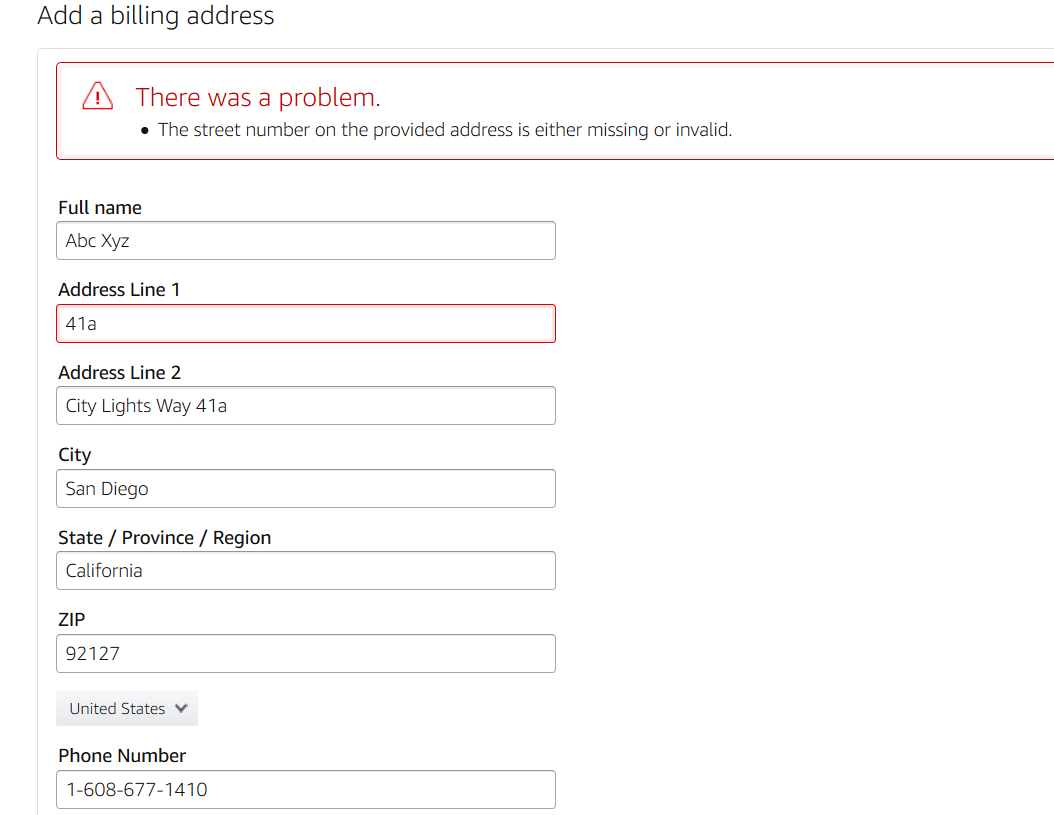The height and width of the screenshot is (815, 1054).
Task: Focus the ZIP field showing 92127
Action: 306,654
